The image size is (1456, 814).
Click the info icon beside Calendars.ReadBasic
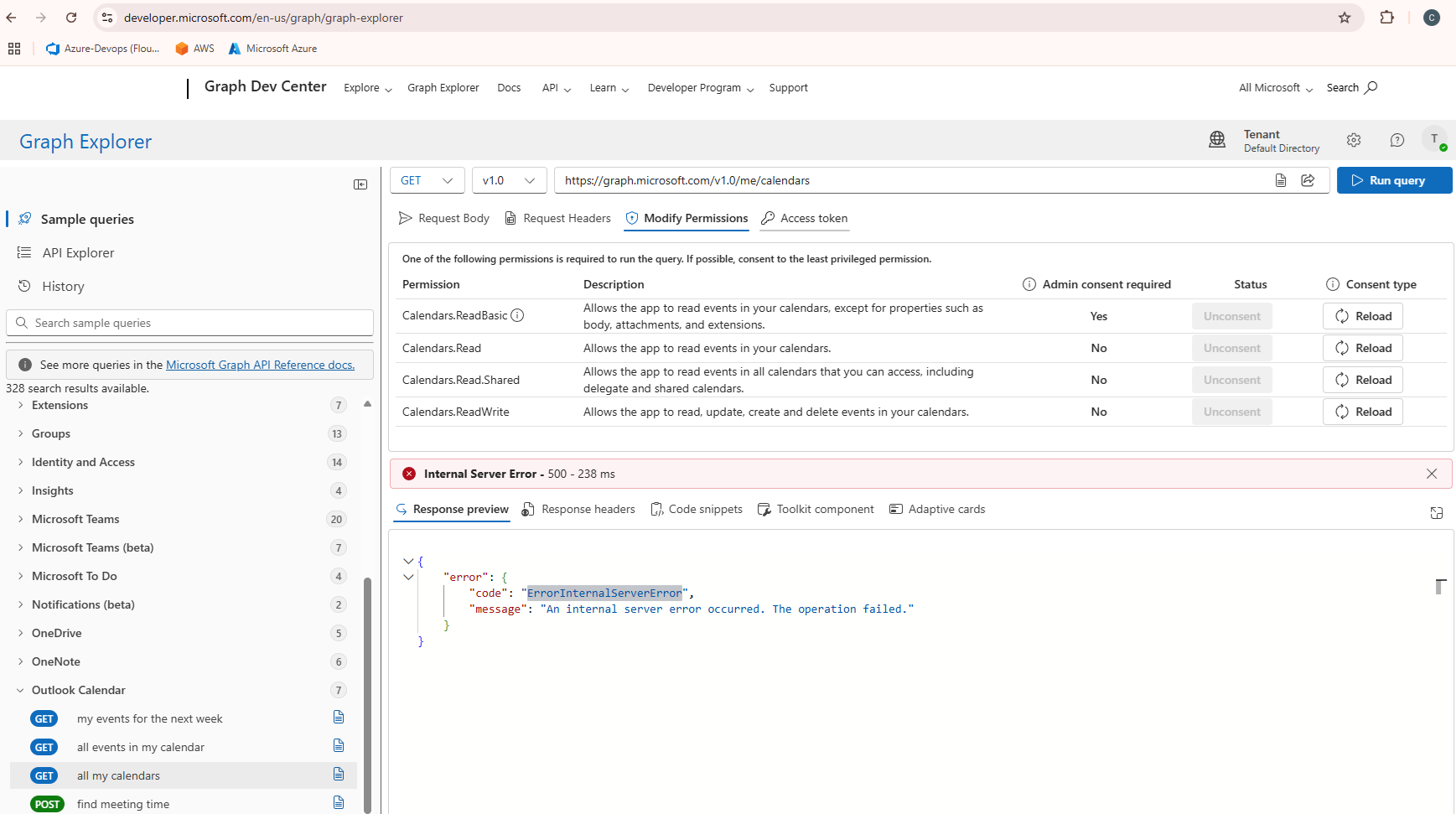click(x=517, y=315)
